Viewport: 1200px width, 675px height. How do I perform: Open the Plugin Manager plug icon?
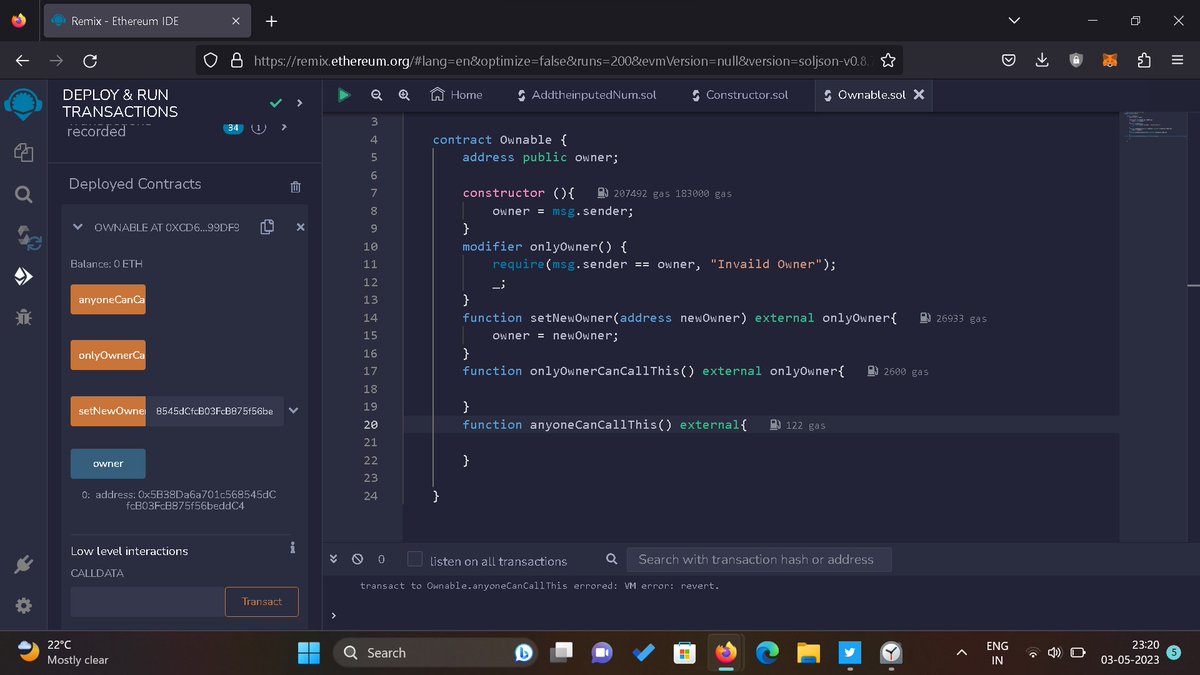click(x=23, y=564)
